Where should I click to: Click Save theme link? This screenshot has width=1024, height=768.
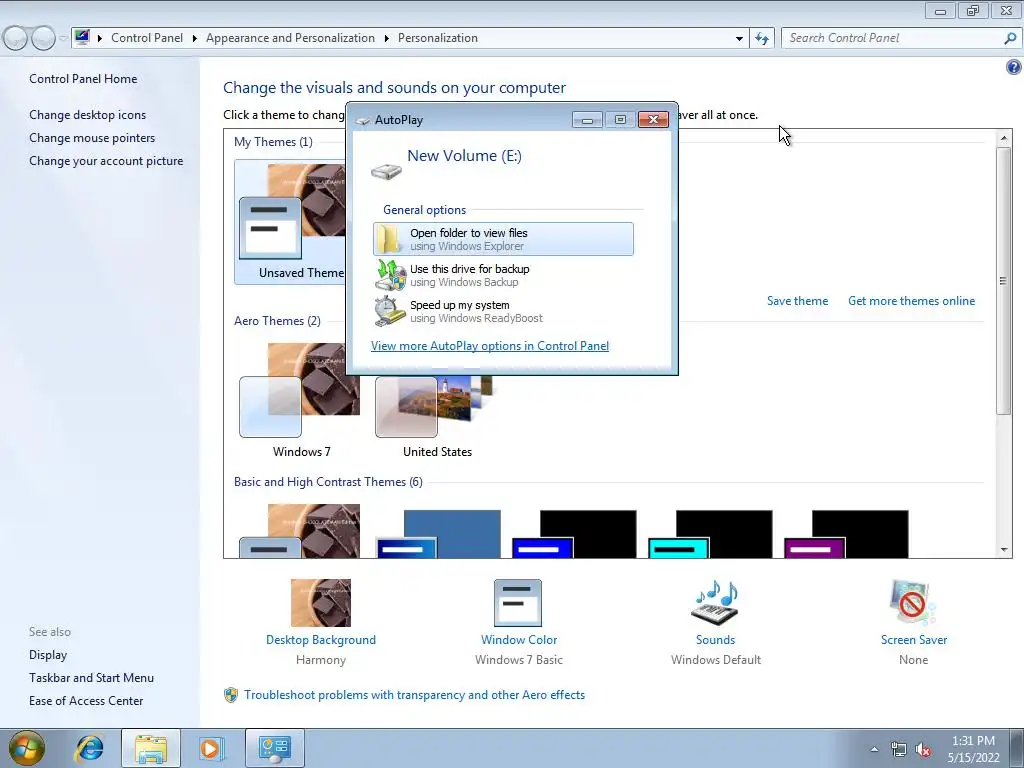[x=797, y=301]
